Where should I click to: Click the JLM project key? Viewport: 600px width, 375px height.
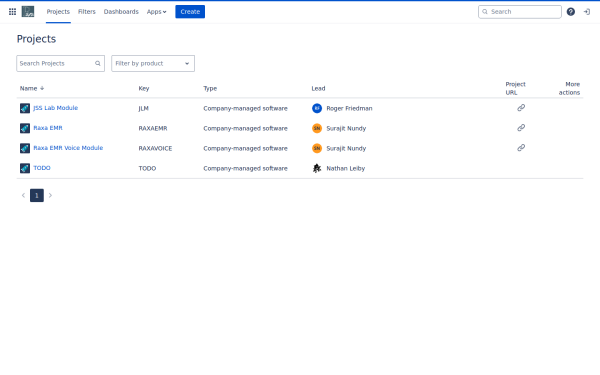[143, 108]
